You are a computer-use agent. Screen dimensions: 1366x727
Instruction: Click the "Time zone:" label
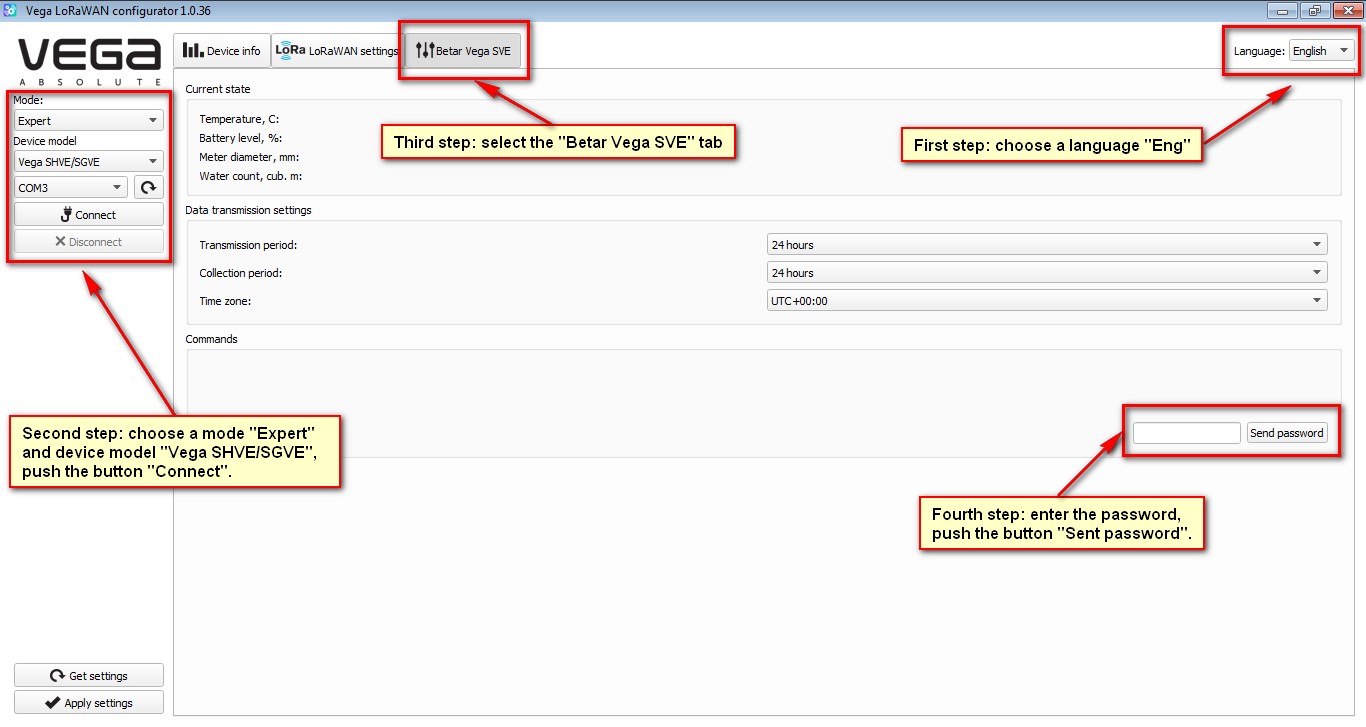(x=224, y=301)
